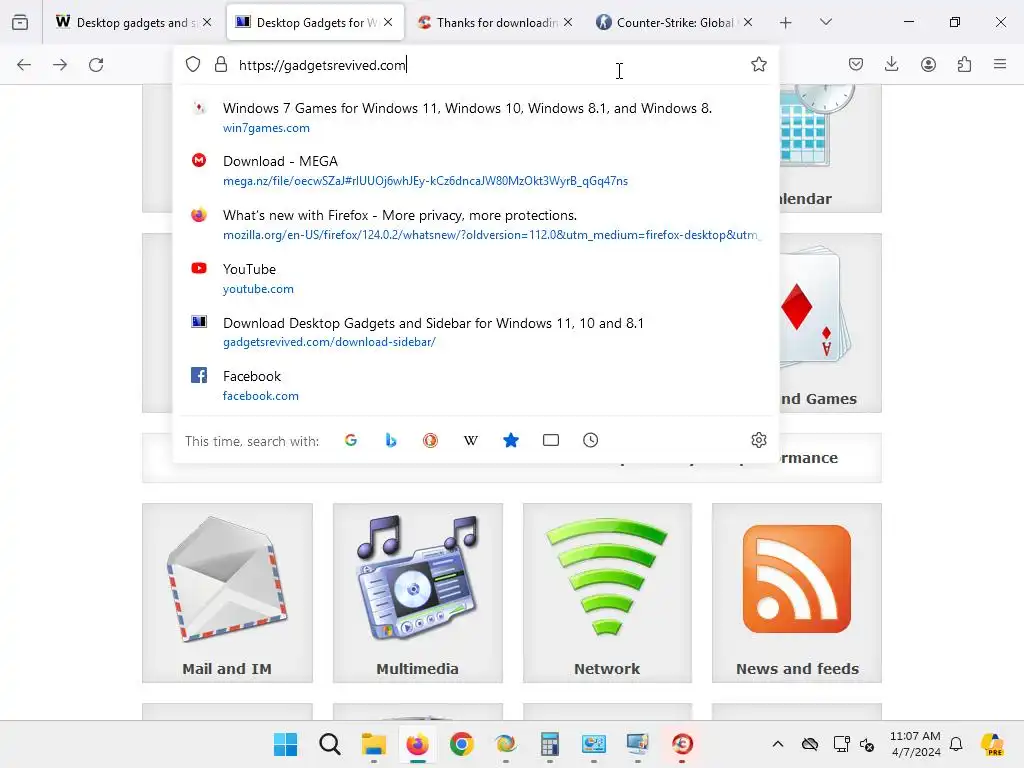The width and height of the screenshot is (1024, 768).
Task: Open Windows taskbar search
Action: point(330,744)
